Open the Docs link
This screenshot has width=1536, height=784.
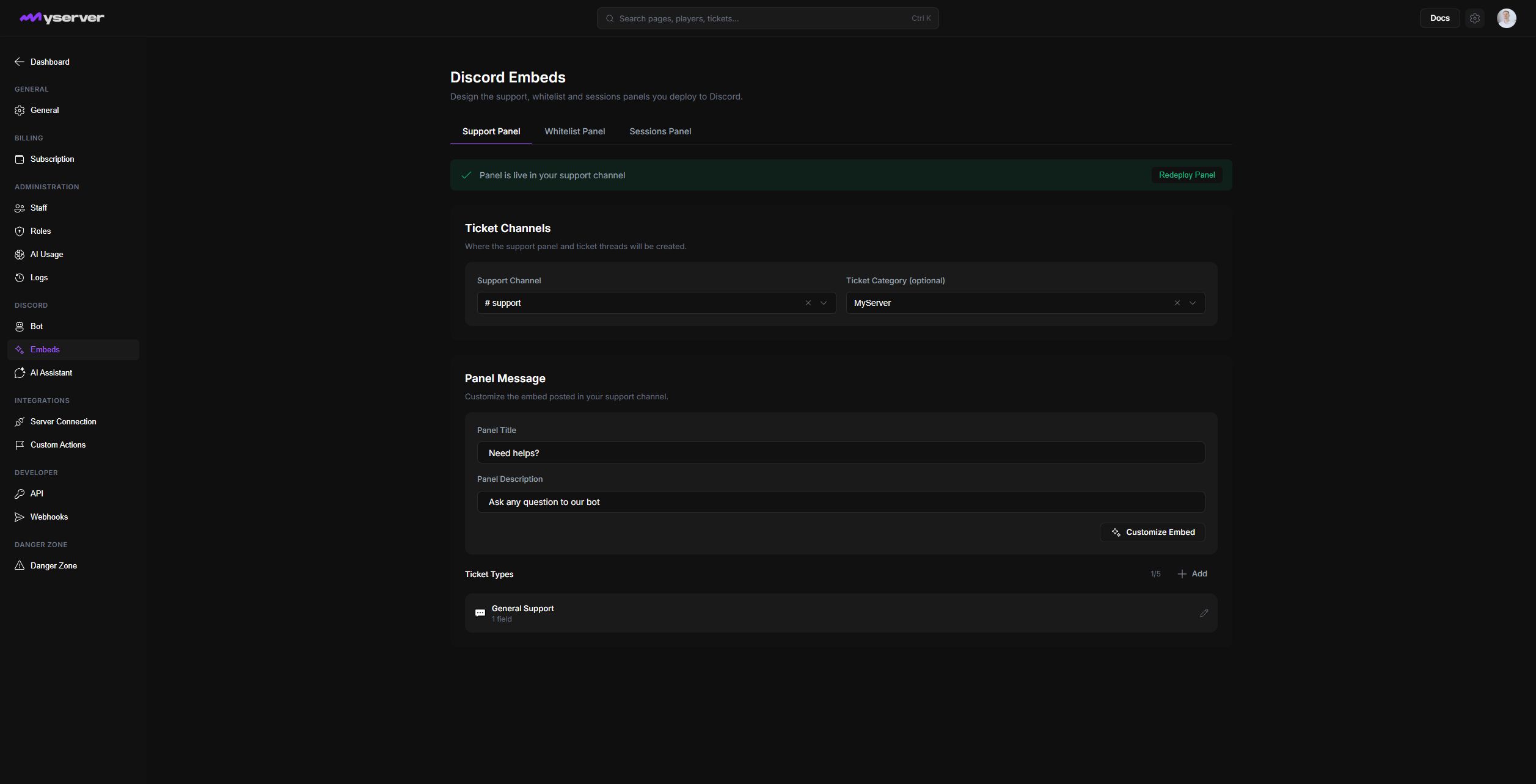coord(1439,18)
